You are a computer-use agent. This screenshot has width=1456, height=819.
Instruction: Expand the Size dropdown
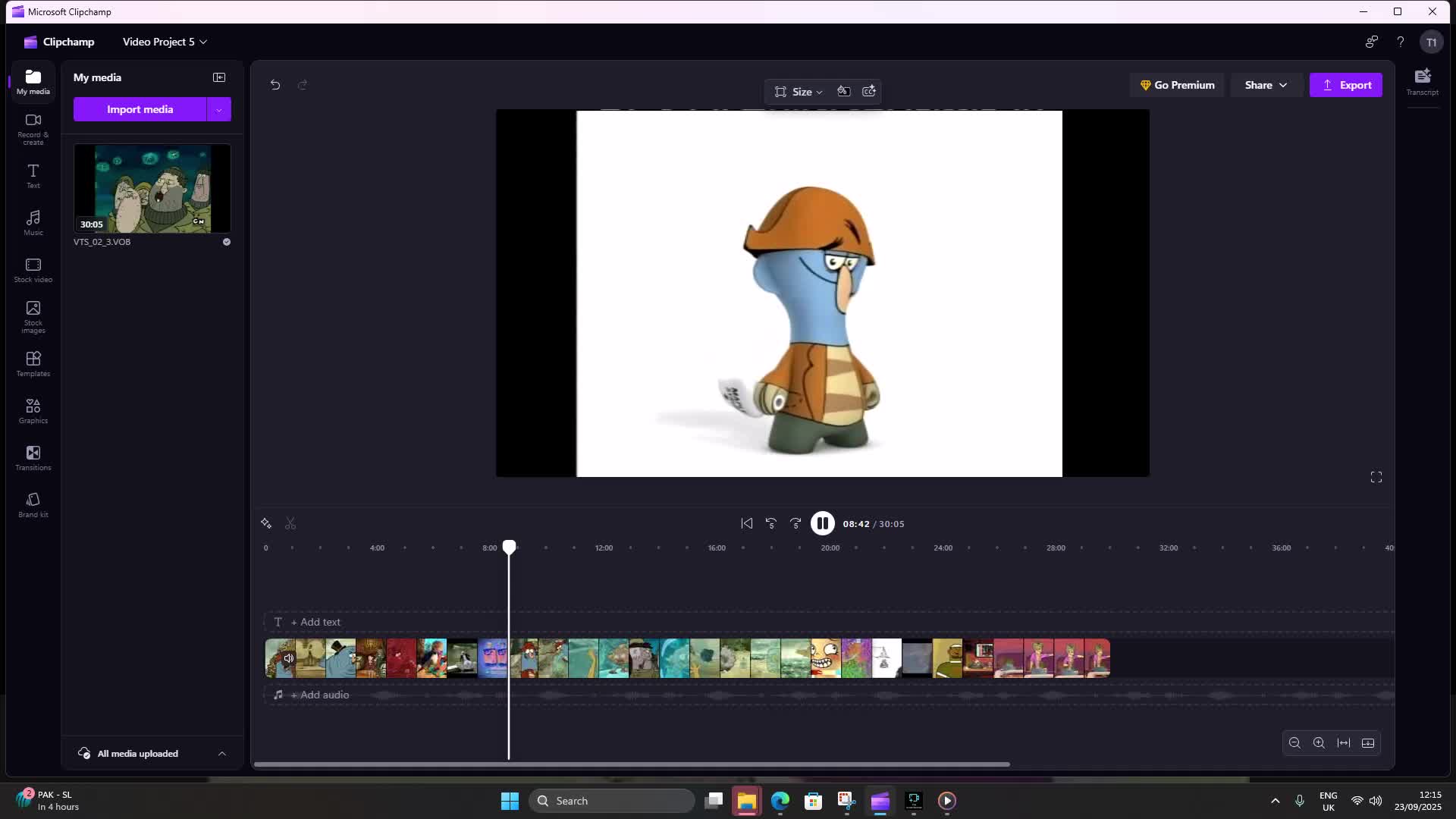pos(799,92)
